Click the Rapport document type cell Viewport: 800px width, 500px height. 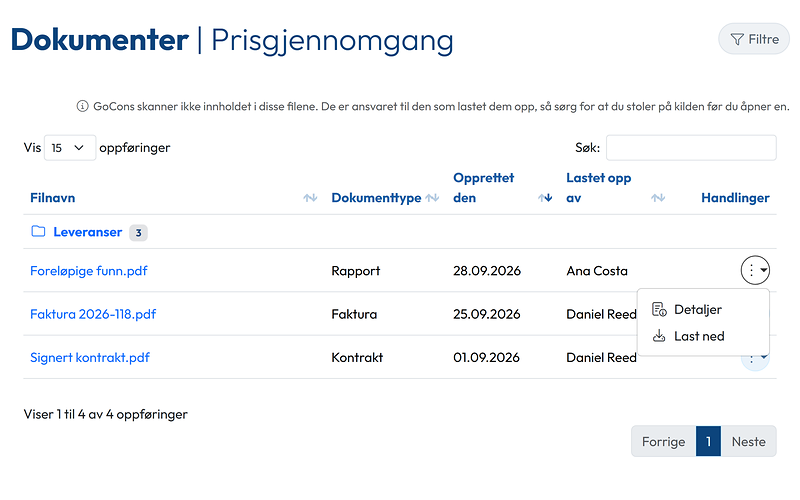click(x=356, y=270)
